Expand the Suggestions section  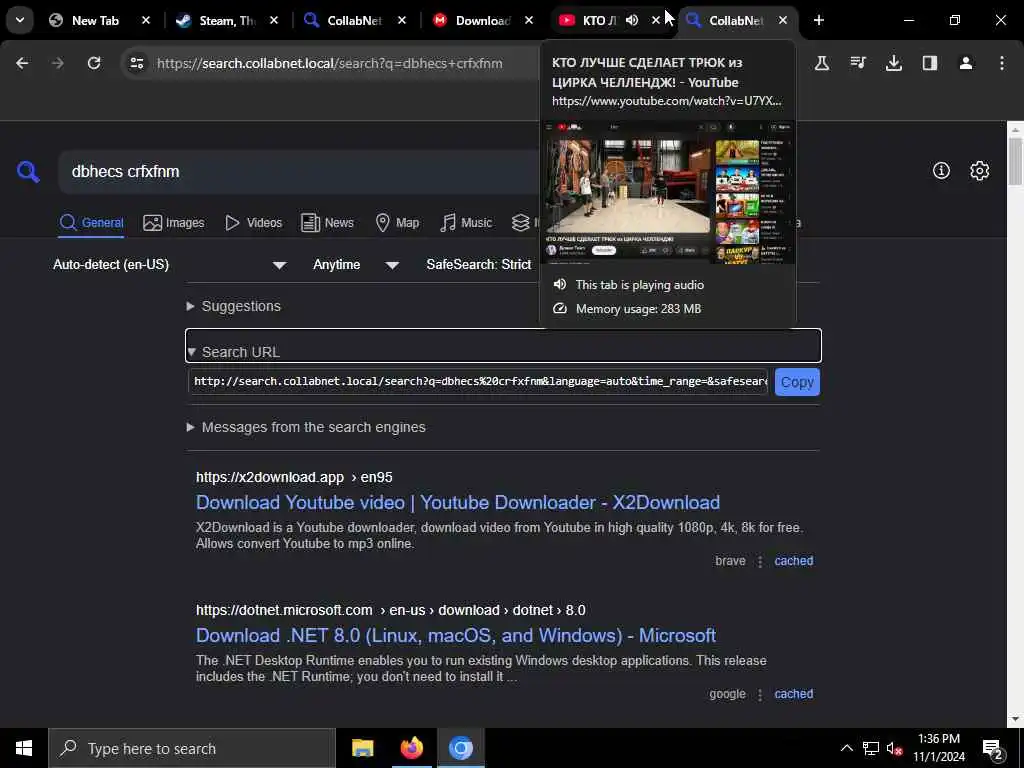pyautogui.click(x=234, y=306)
